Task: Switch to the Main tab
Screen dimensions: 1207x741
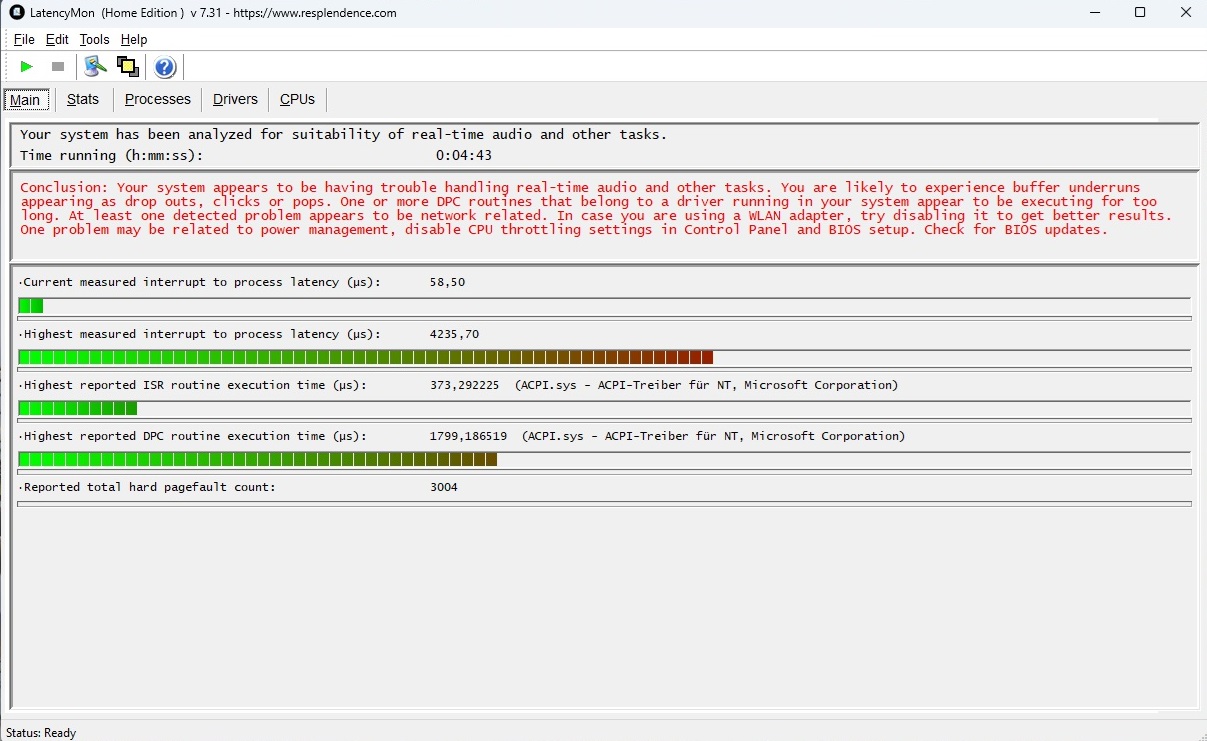Action: click(25, 100)
